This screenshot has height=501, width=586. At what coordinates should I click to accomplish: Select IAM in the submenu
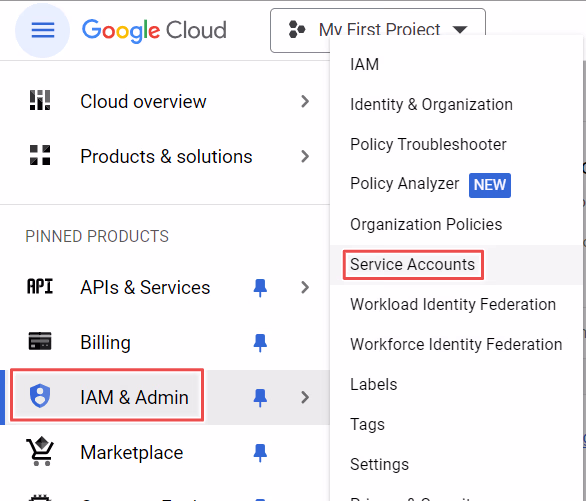click(x=364, y=64)
